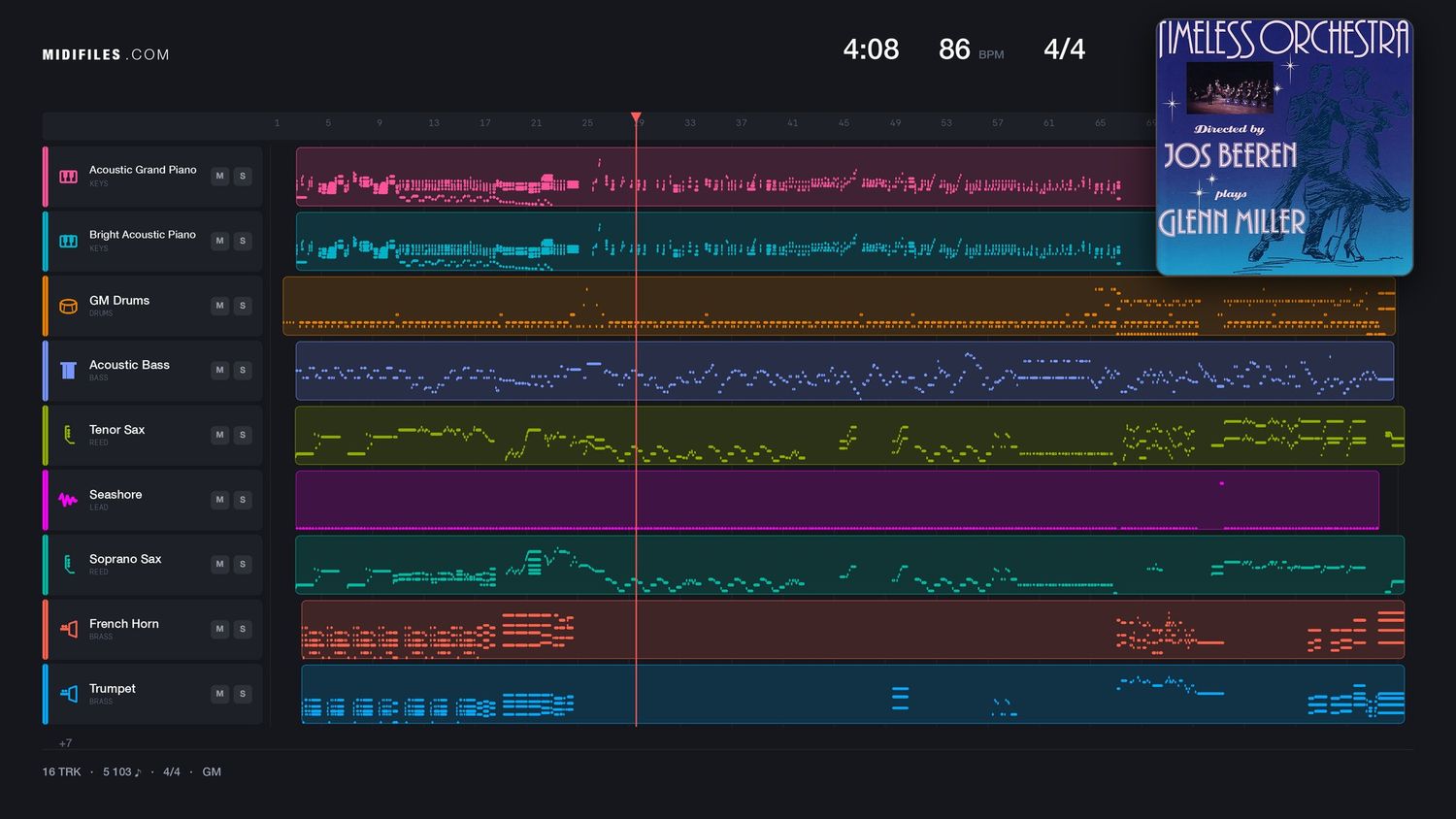
Task: Click the "Acoustic Bass" track name
Action: [129, 365]
